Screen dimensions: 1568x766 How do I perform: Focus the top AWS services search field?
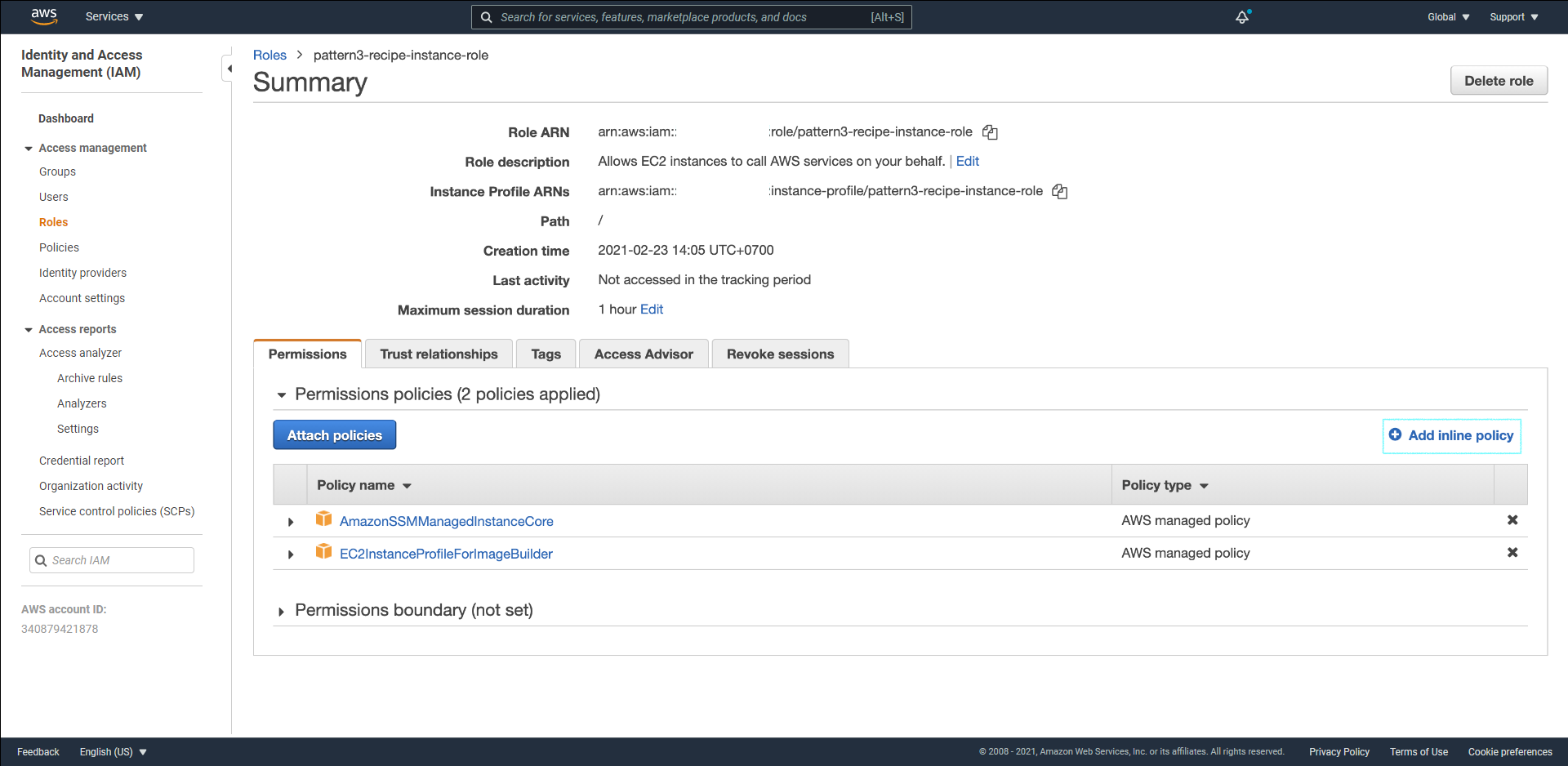(692, 17)
